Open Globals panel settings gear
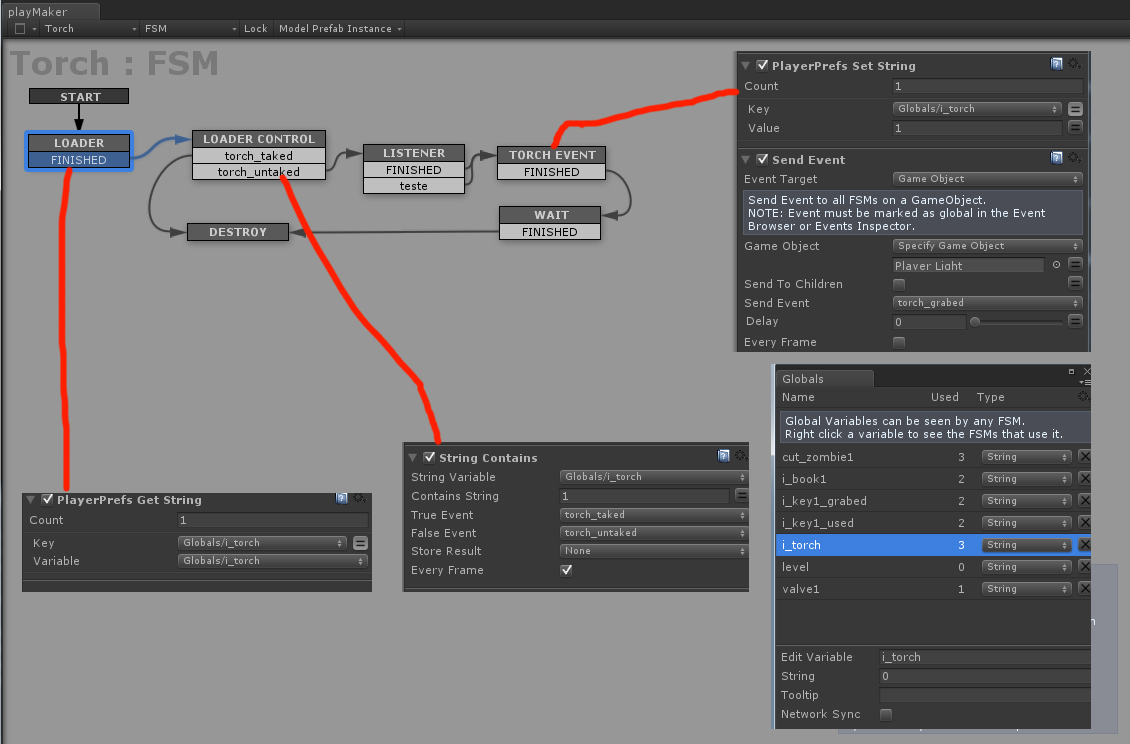Viewport: 1130px width, 744px height. point(1083,397)
